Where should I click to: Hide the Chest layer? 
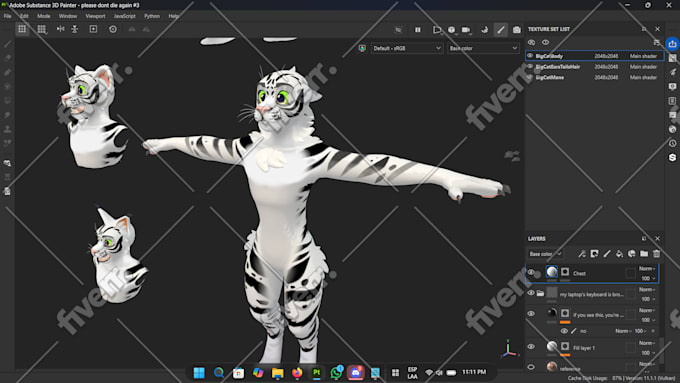(531, 272)
